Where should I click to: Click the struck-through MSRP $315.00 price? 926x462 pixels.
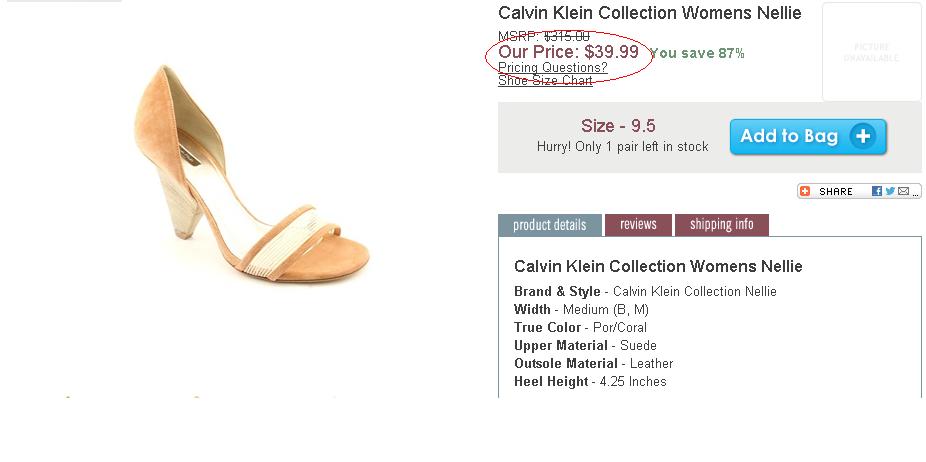544,37
